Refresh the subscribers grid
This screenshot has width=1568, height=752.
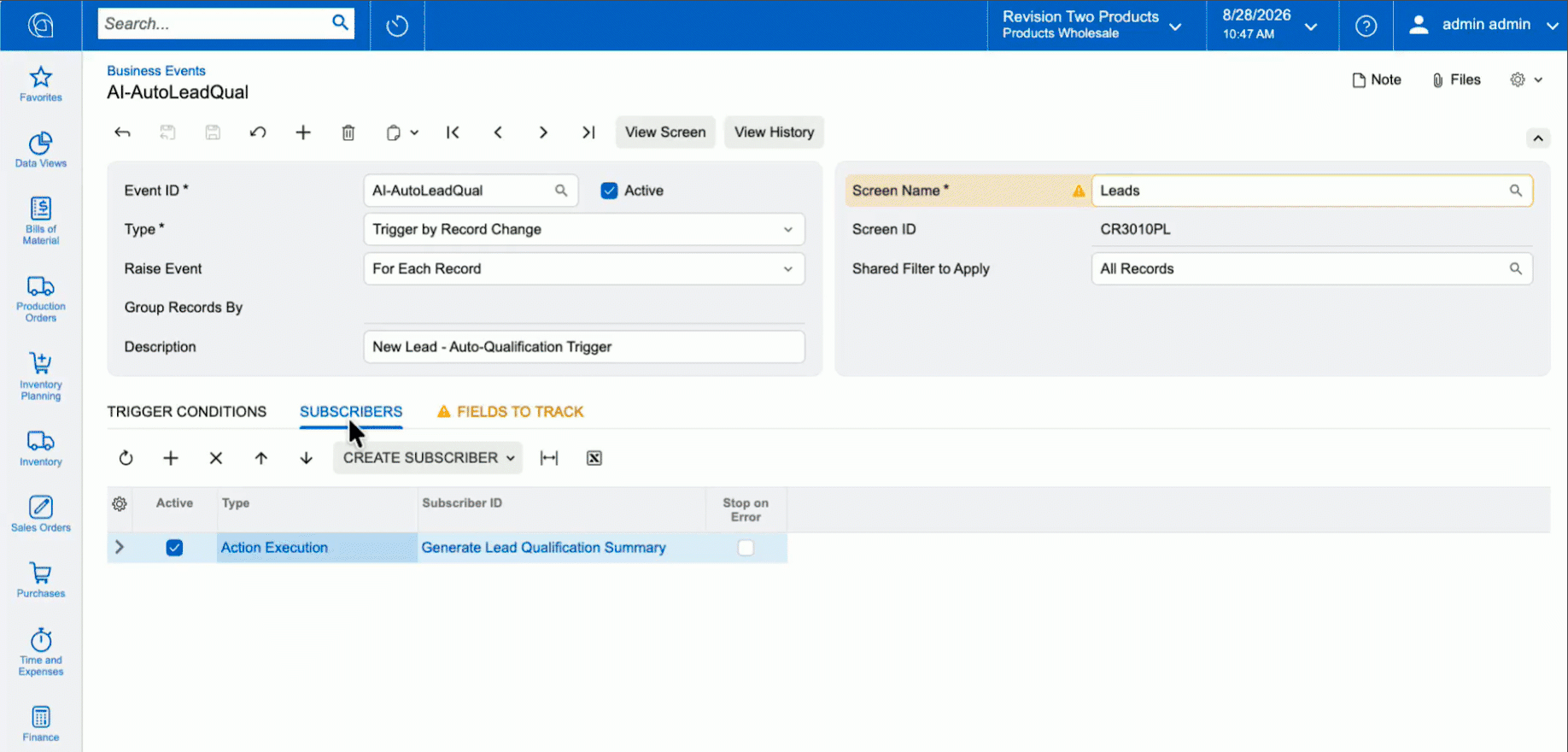pyautogui.click(x=126, y=458)
